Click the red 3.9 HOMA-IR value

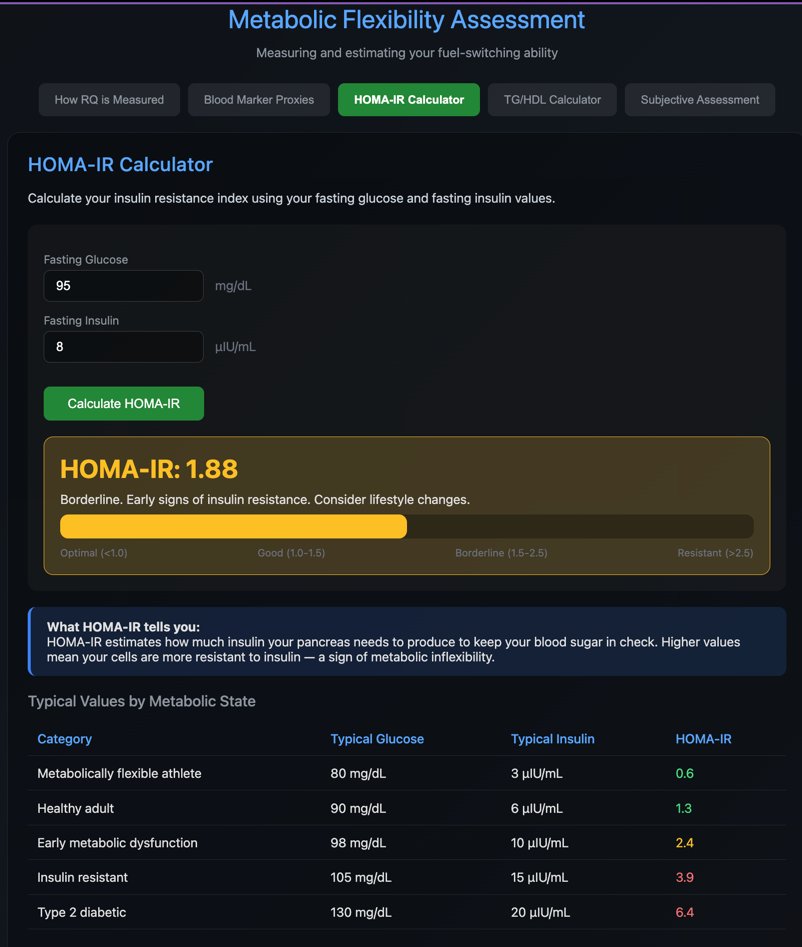684,877
